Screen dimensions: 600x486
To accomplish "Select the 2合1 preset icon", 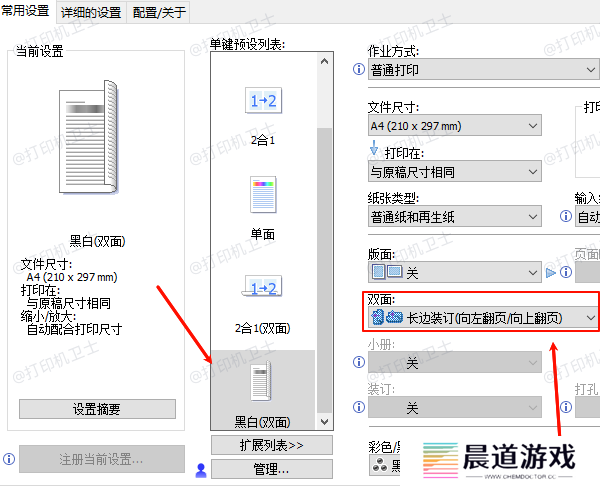I will click(263, 100).
